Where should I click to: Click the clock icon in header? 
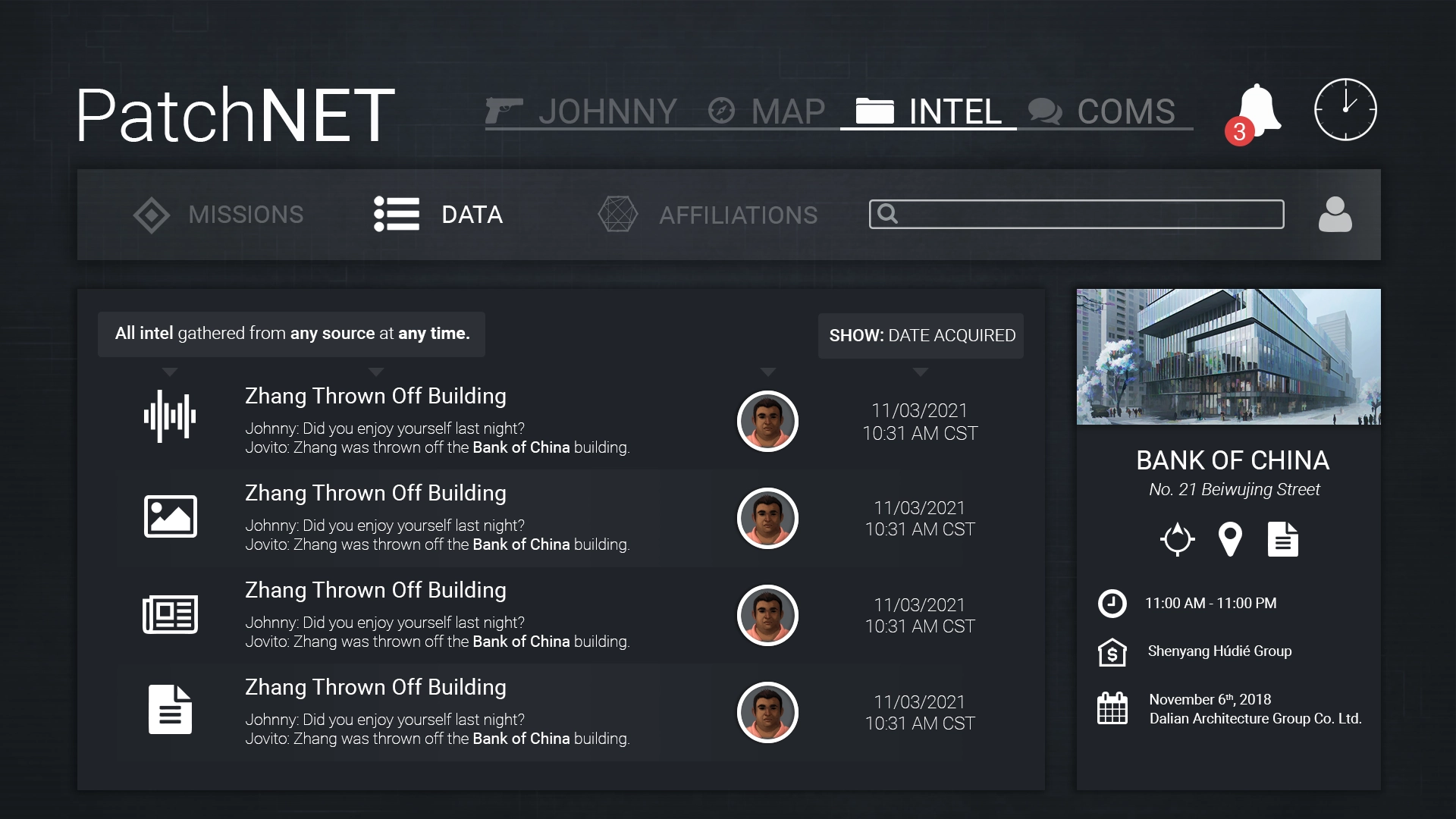1345,110
